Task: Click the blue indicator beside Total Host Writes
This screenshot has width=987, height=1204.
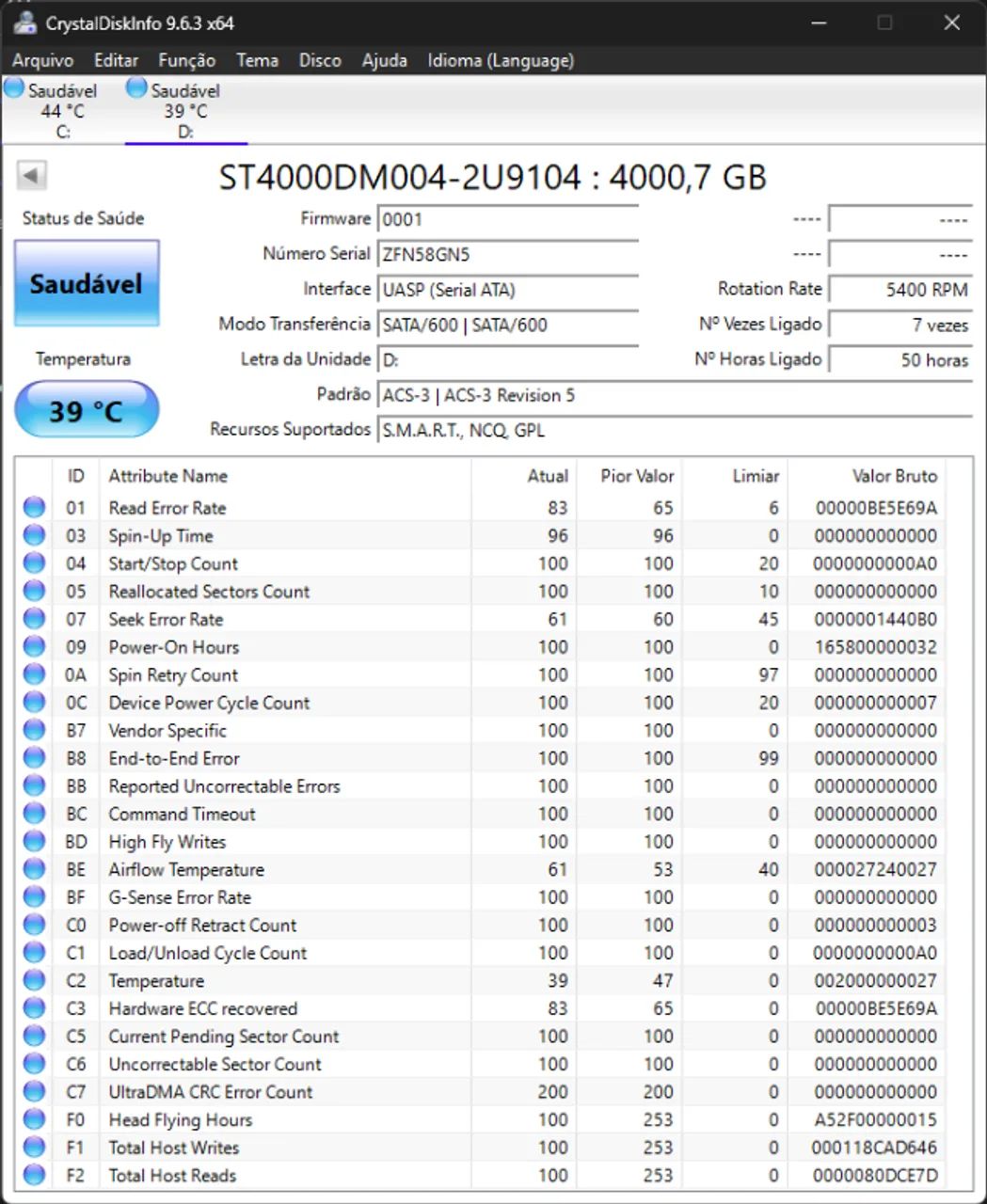Action: point(34,1148)
